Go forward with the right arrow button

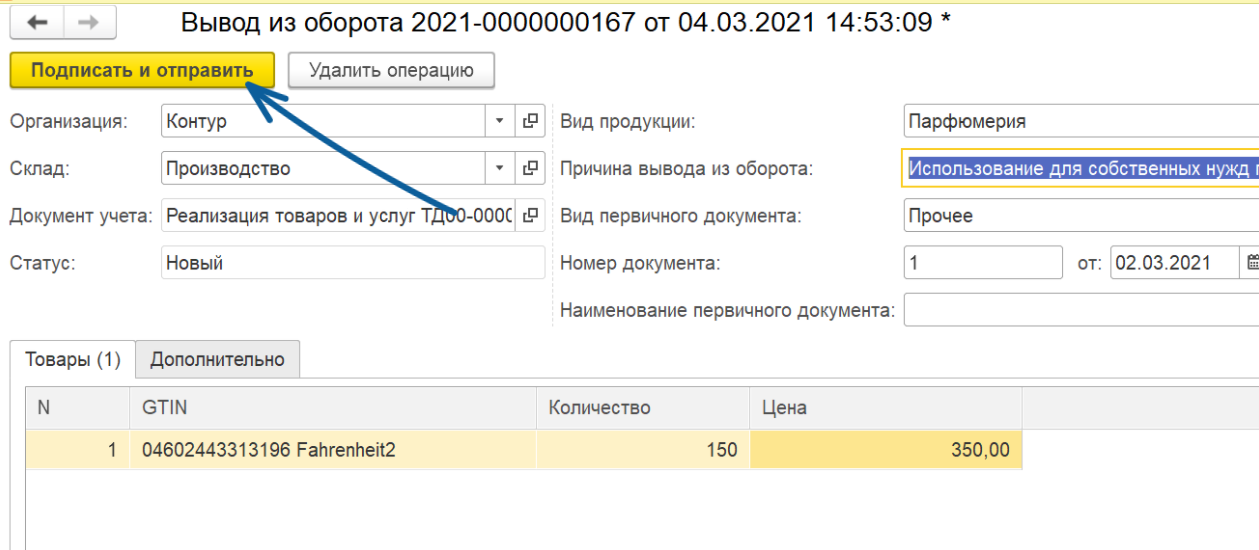[x=89, y=22]
